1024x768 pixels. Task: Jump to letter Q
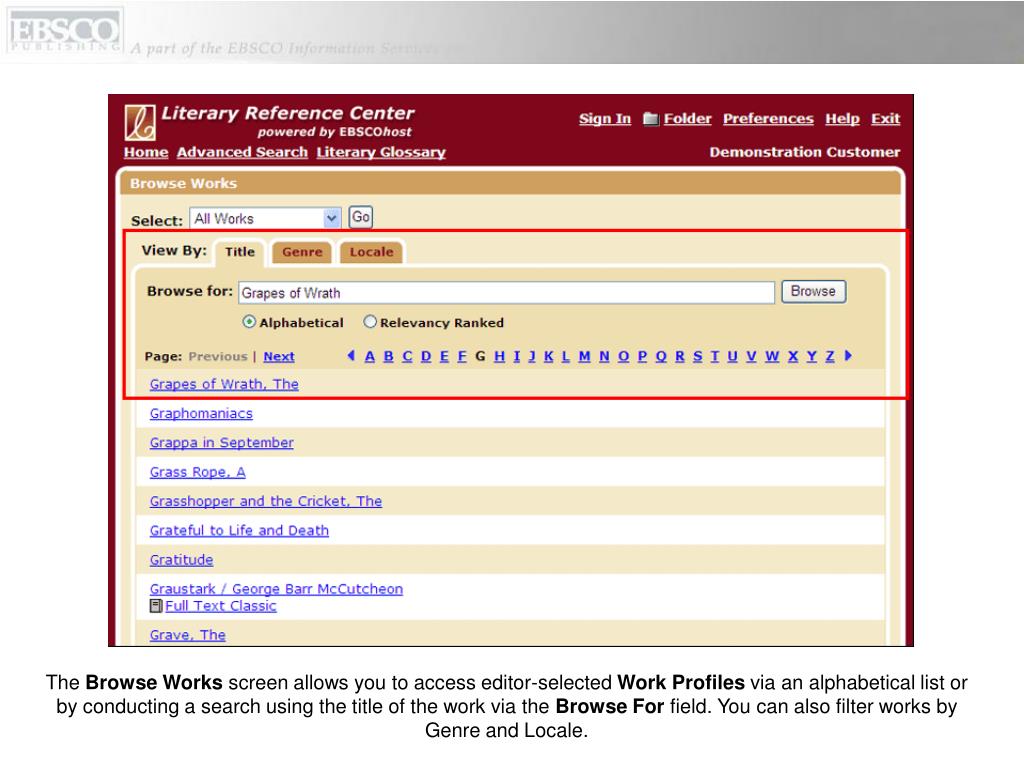[661, 357]
